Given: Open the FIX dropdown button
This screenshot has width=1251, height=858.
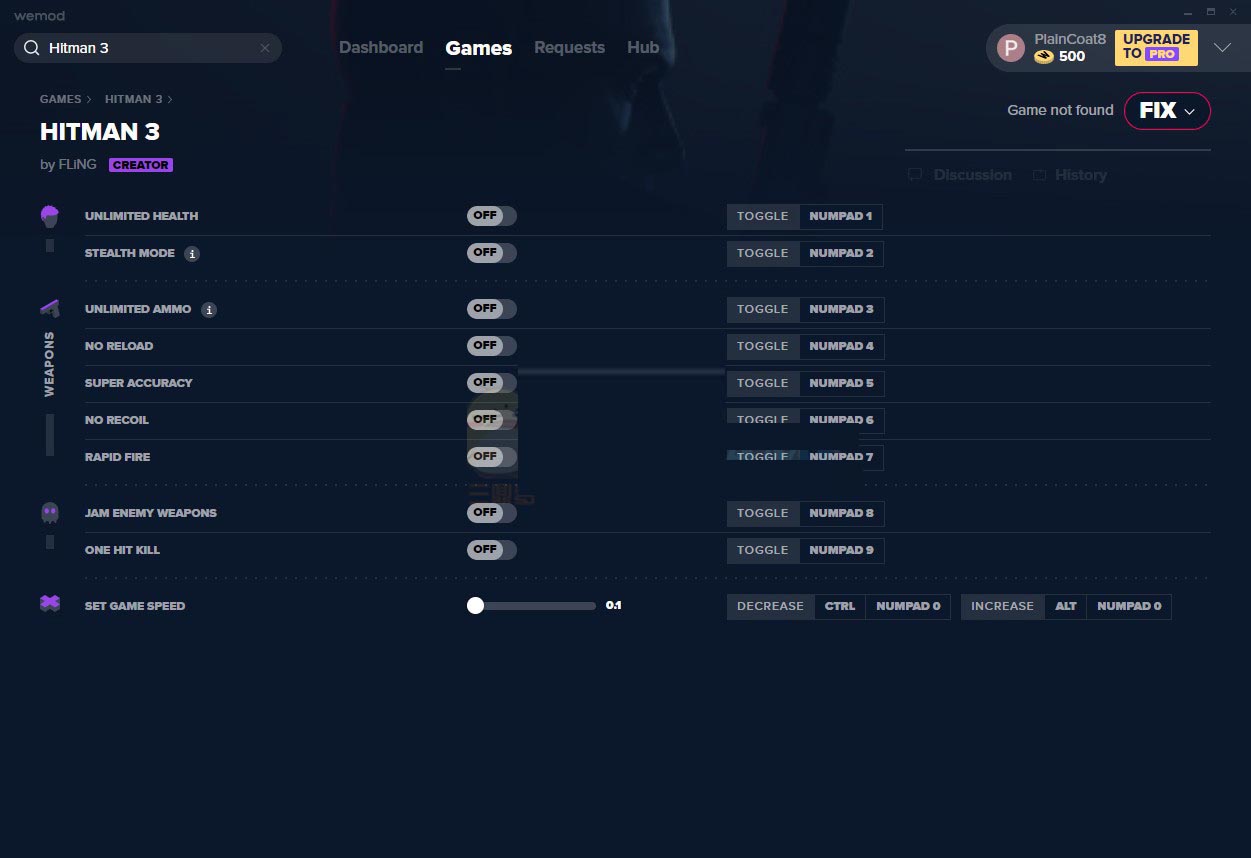Looking at the screenshot, I should (1167, 111).
